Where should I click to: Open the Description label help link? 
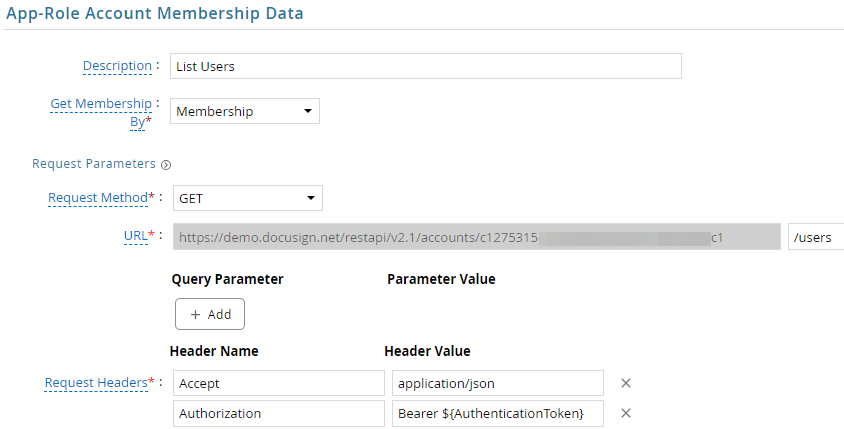(117, 66)
